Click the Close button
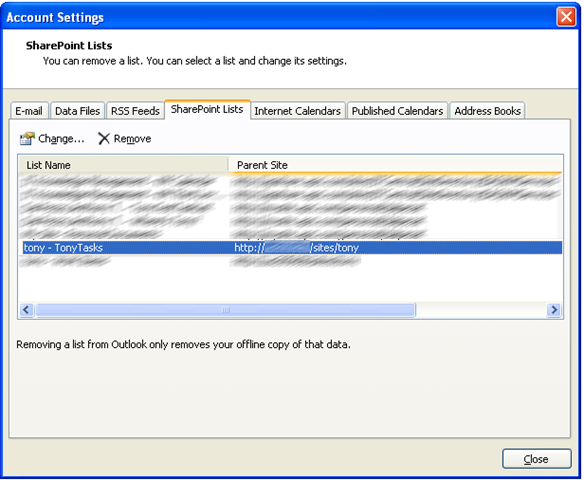Viewport: 584px width, 480px height. (x=536, y=459)
